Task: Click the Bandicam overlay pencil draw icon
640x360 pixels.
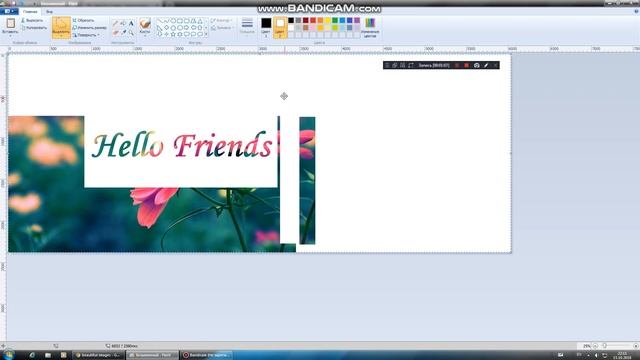Action: point(486,65)
